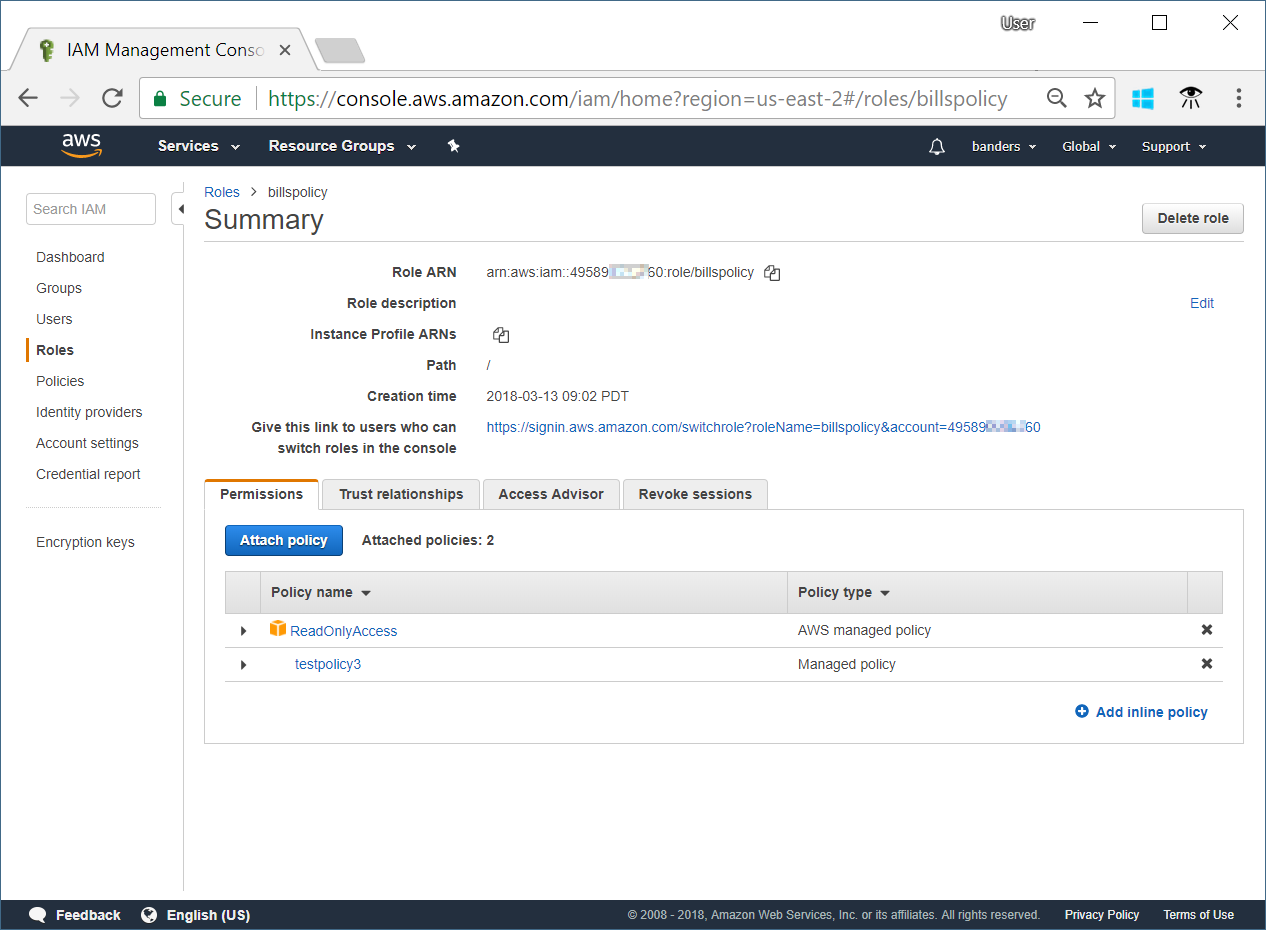Reload the page with refresh icon

coord(112,98)
